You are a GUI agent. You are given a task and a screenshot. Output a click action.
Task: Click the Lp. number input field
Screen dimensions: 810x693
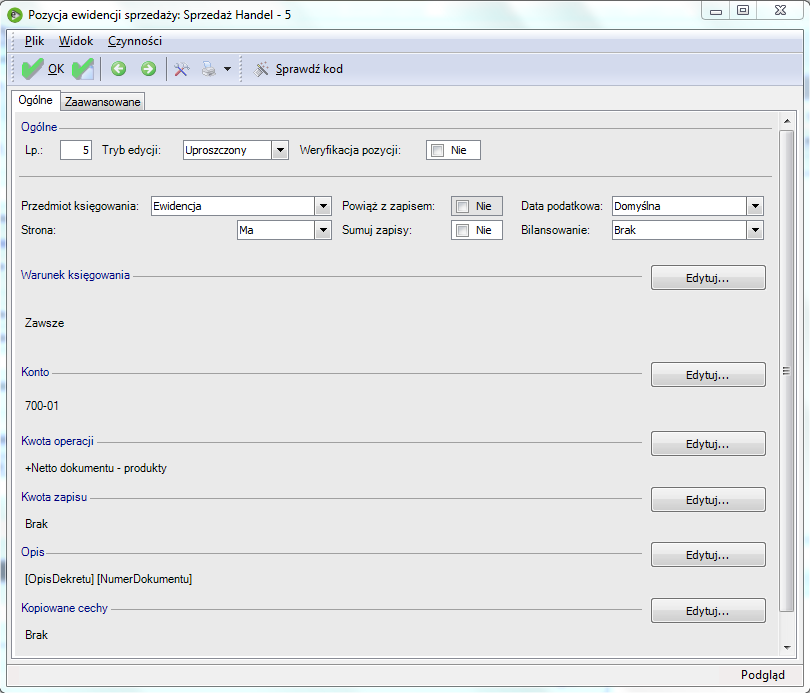point(76,150)
